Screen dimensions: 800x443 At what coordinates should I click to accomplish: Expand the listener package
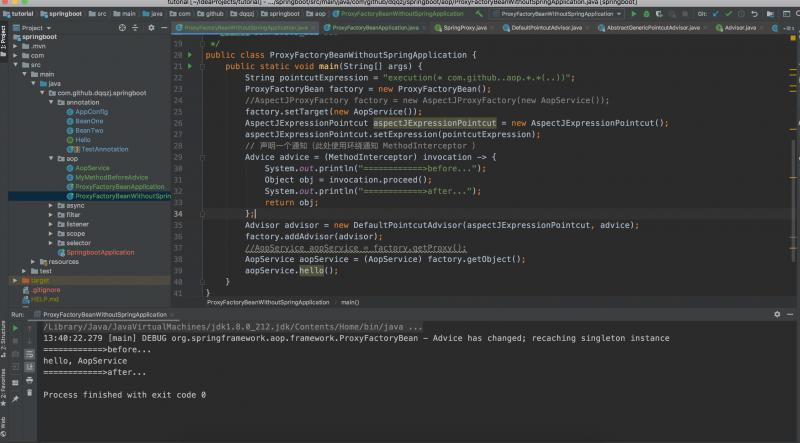51,224
